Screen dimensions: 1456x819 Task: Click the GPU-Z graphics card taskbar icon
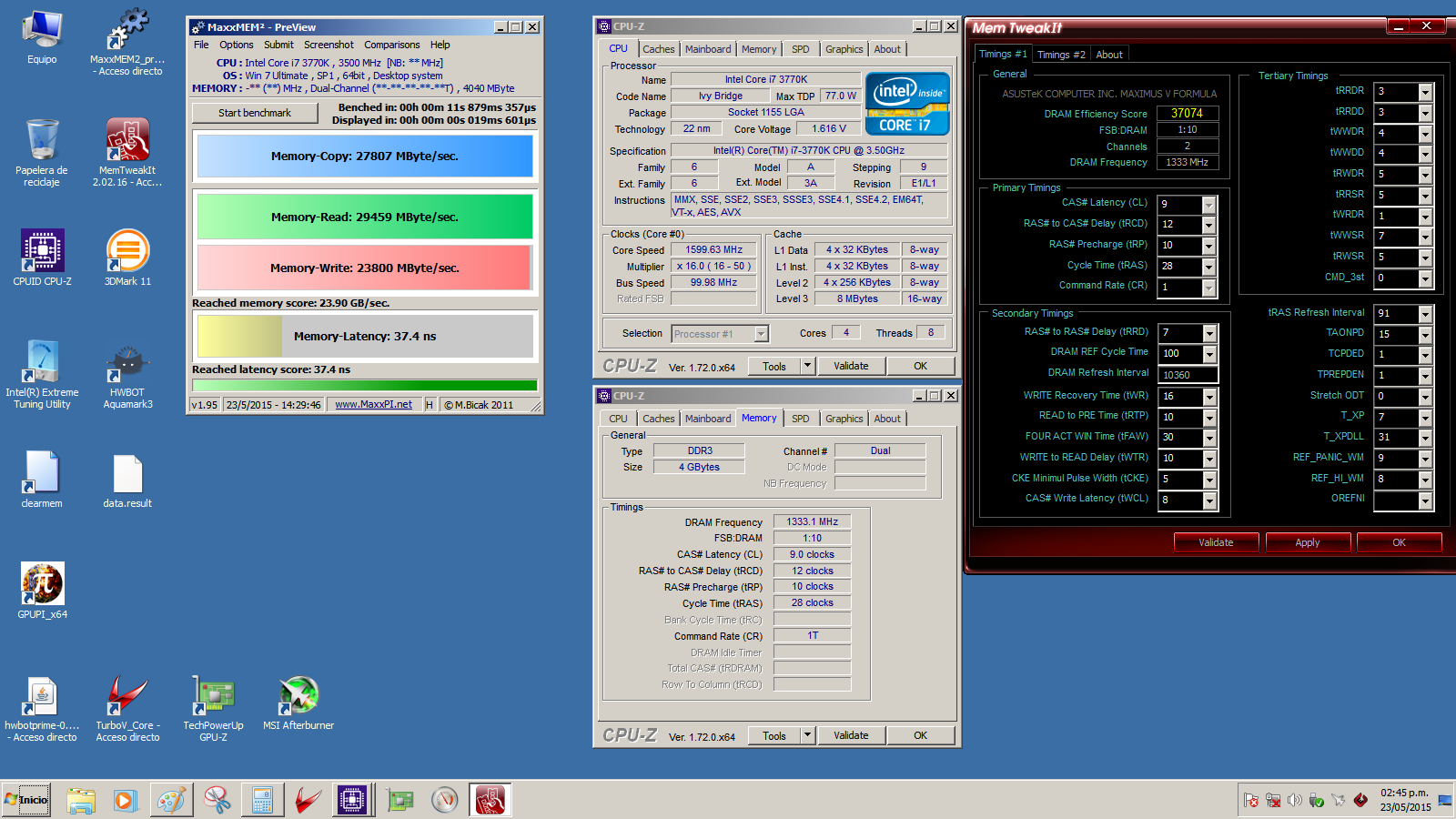[x=399, y=800]
